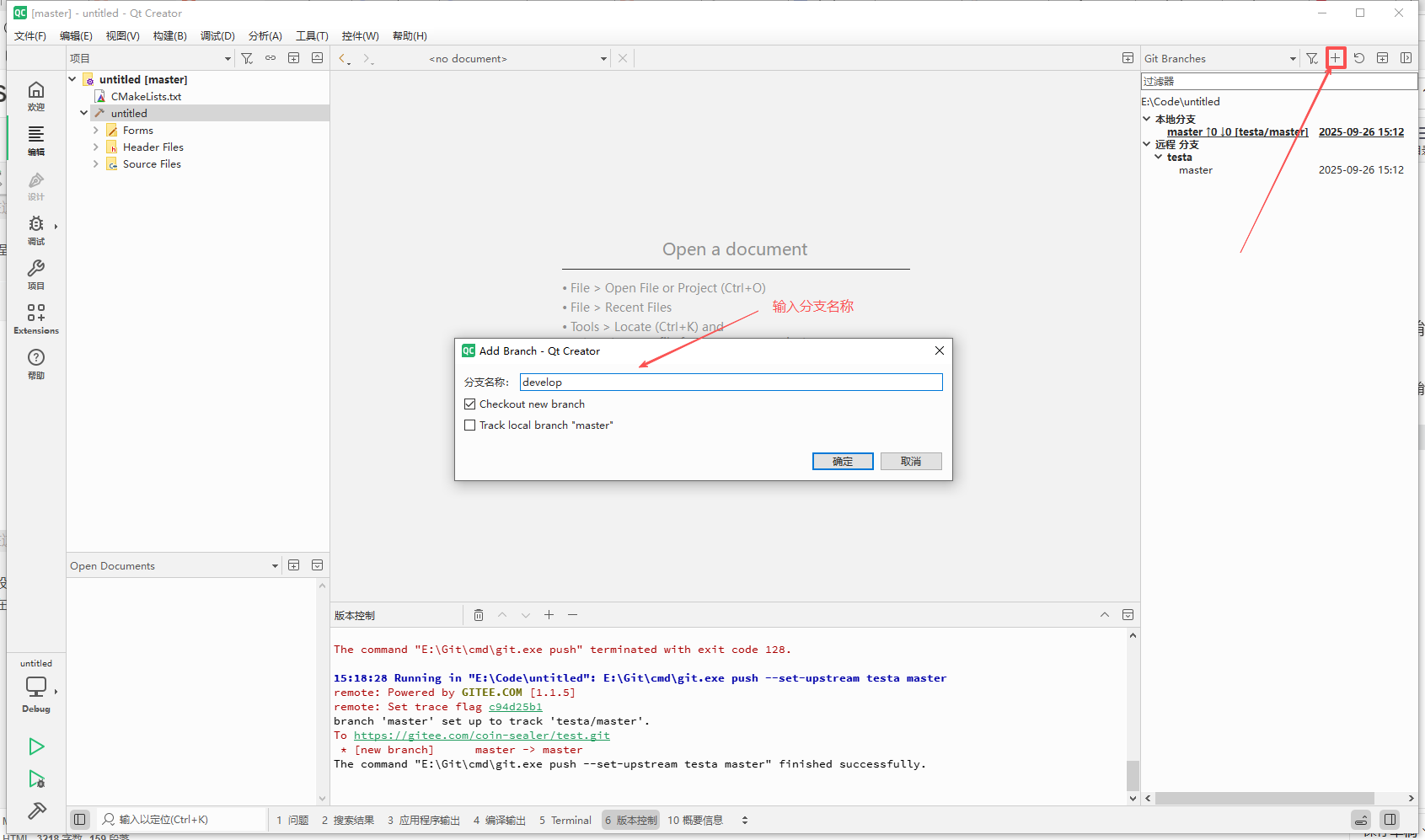Open the gitee.com test.git link
Screen dimensions: 1425x840
click(x=482, y=736)
